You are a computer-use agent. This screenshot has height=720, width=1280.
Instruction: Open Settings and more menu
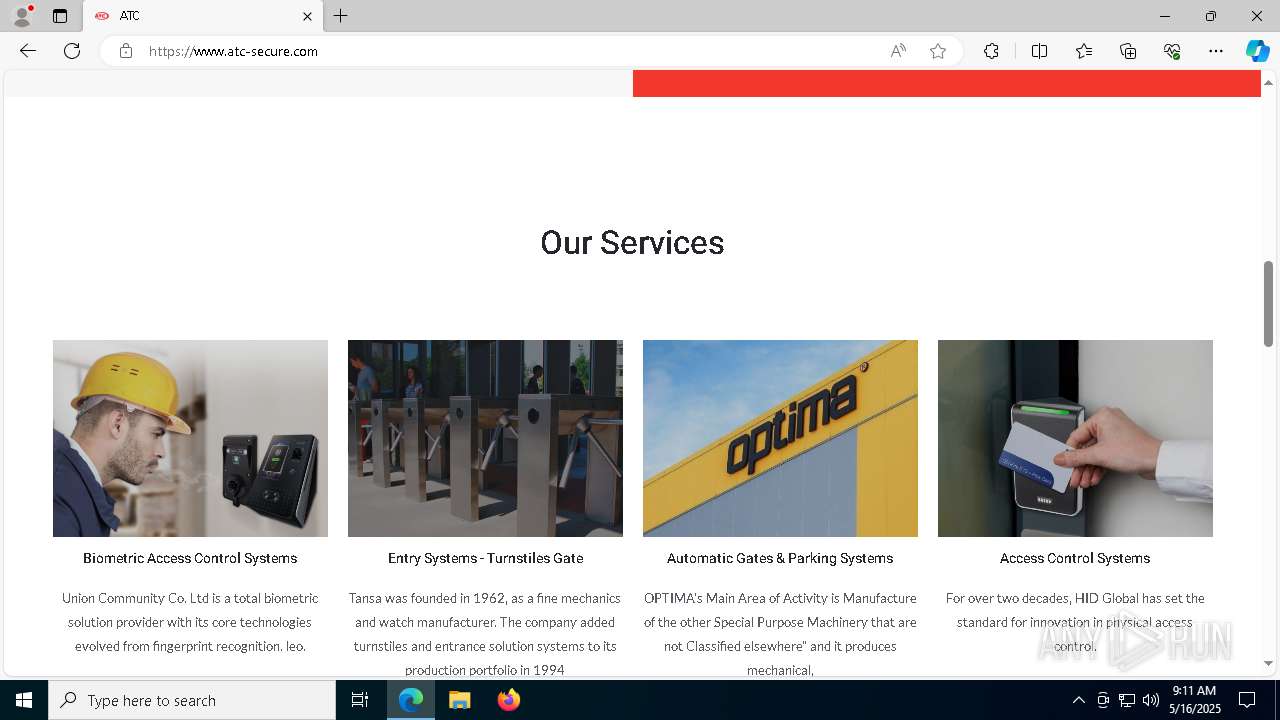click(x=1216, y=51)
